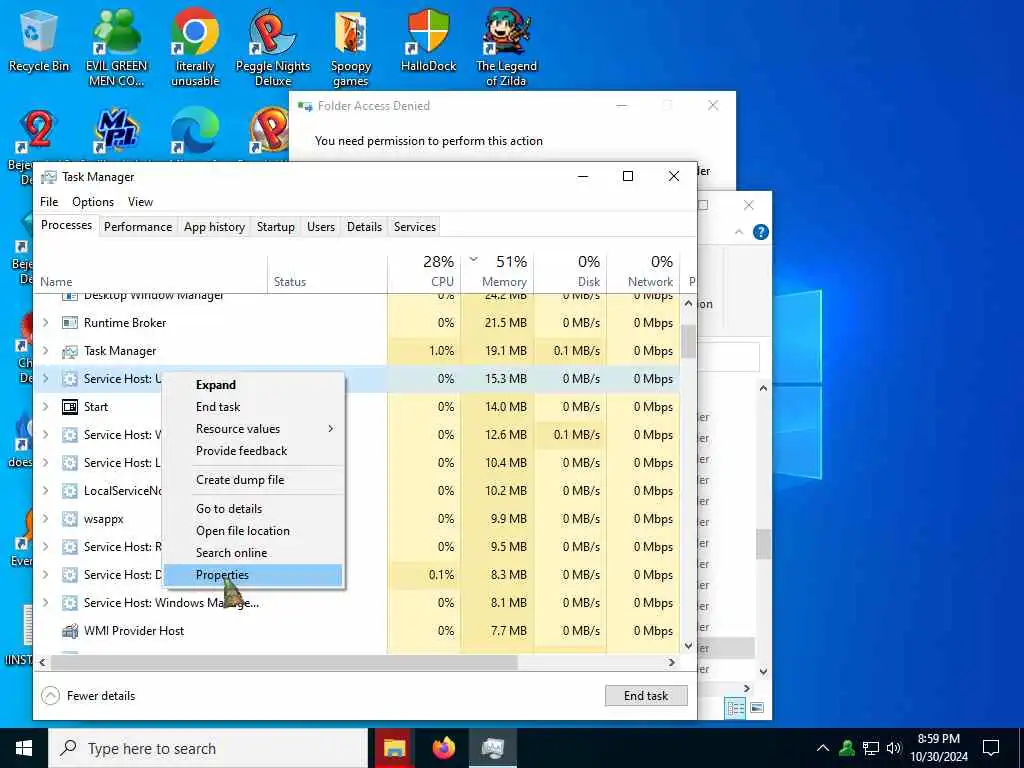Switch to the Users tab
1024x768 pixels.
321,227
